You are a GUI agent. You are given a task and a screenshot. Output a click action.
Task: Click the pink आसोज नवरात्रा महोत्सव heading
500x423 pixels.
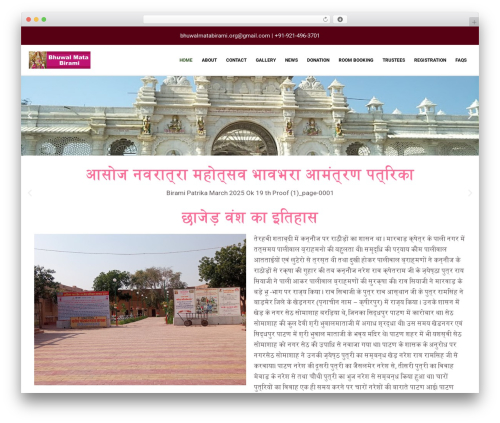click(x=250, y=175)
